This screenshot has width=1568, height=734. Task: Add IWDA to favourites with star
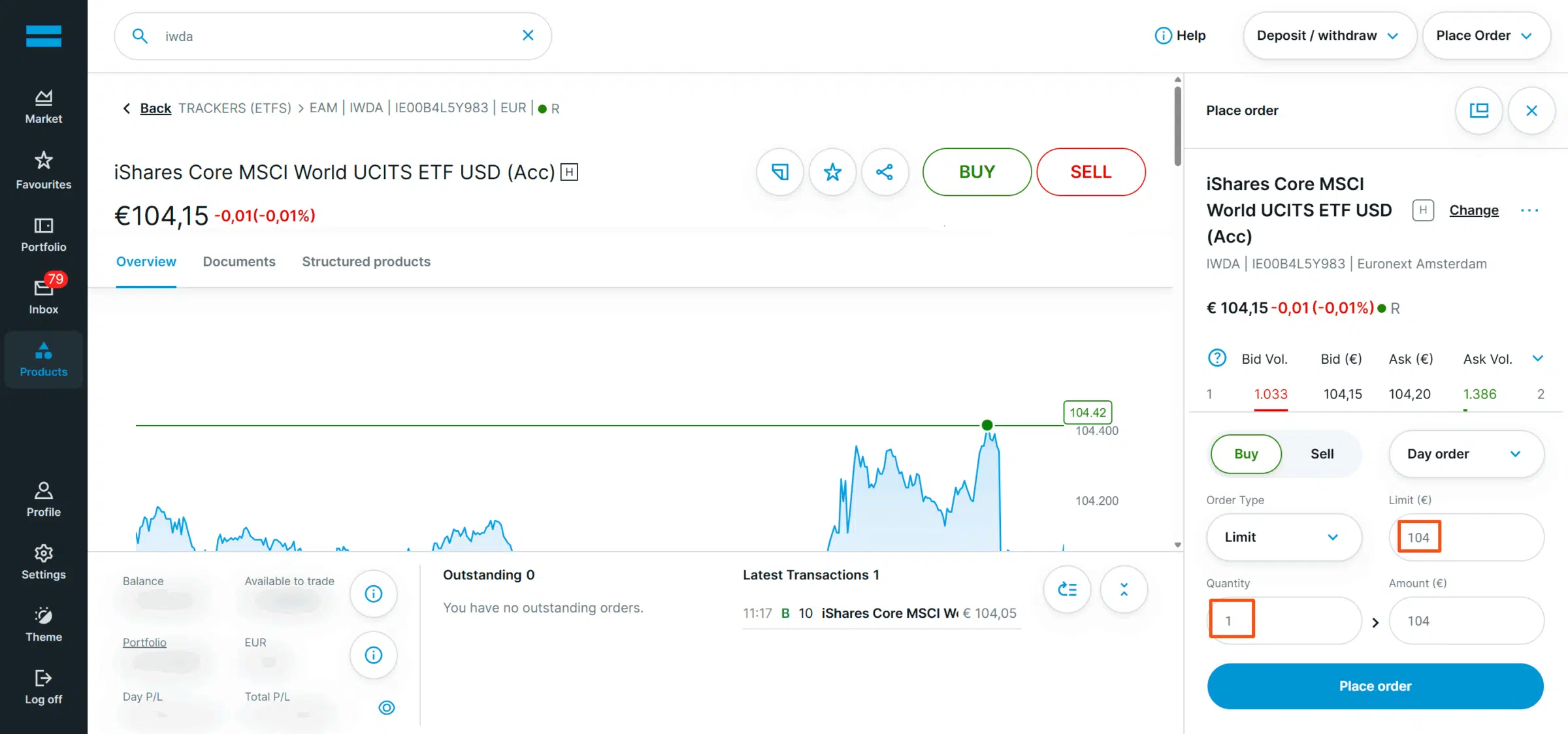click(x=832, y=172)
